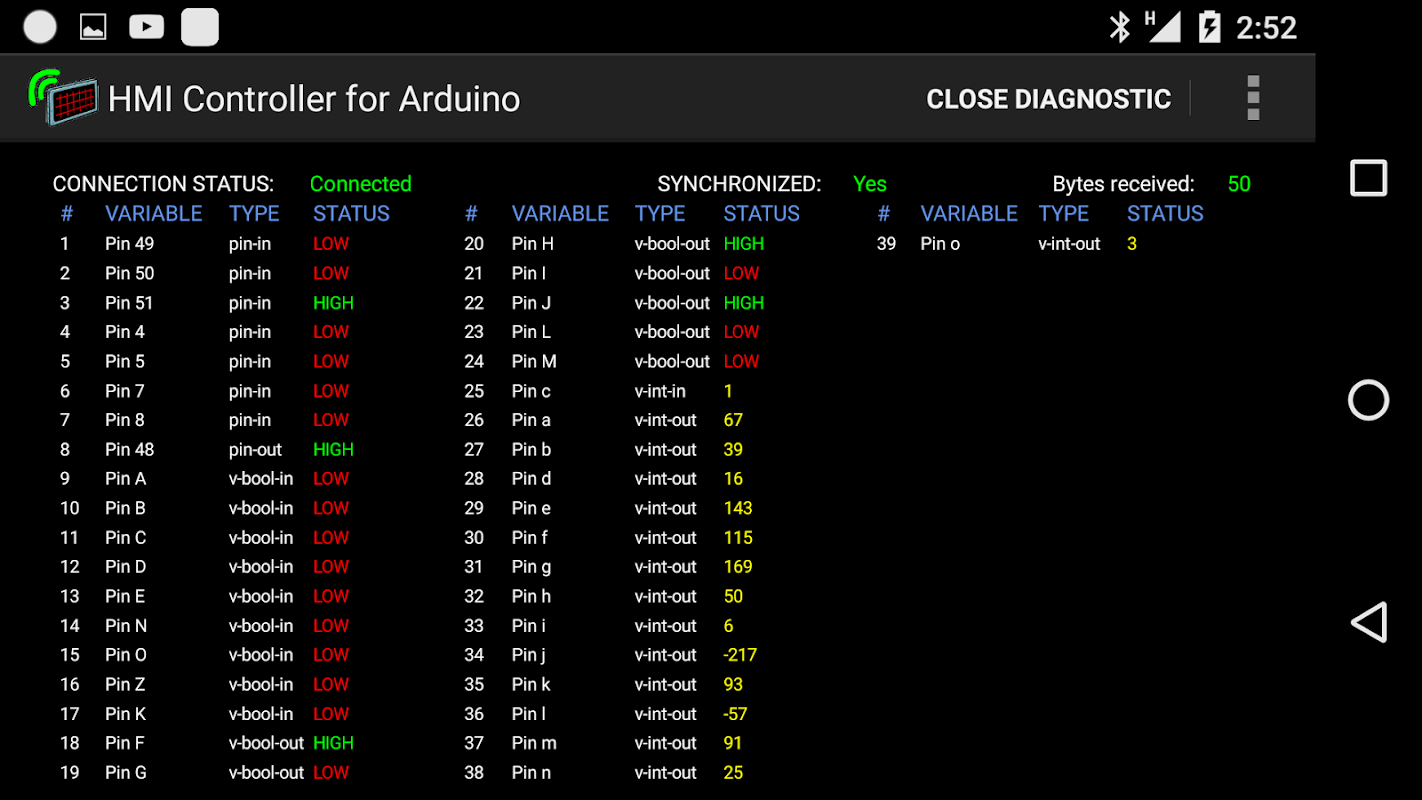This screenshot has height=800, width=1422.
Task: Select the Pin O variable in row 15
Action: pos(126,655)
